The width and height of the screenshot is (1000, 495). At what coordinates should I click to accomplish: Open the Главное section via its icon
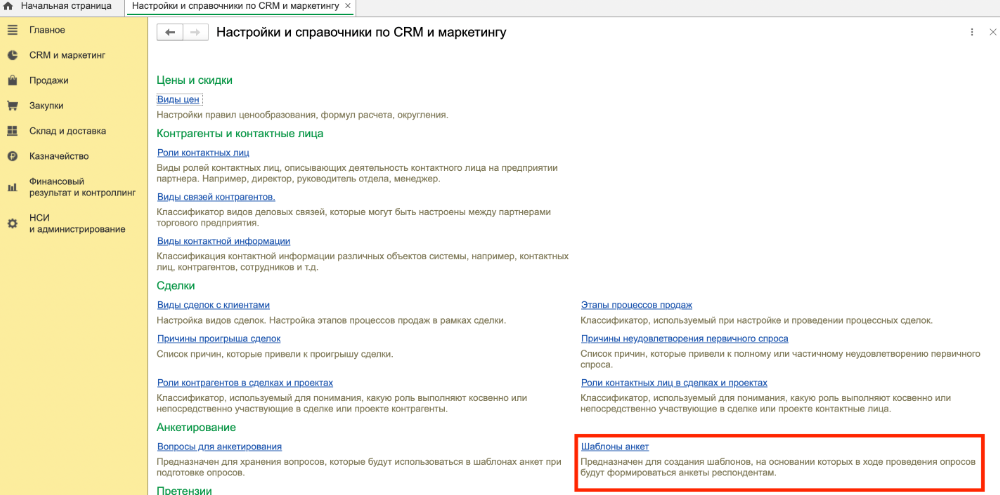11,30
